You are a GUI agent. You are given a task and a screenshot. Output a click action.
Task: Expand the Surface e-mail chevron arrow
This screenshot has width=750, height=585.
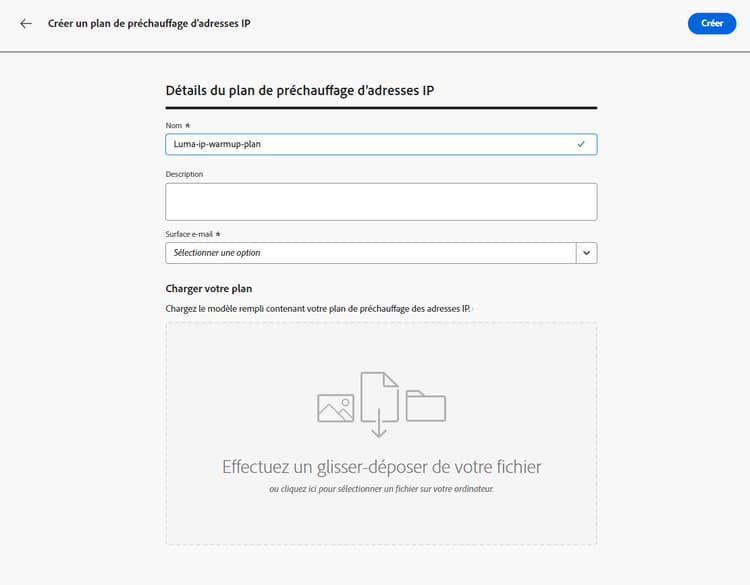point(587,253)
